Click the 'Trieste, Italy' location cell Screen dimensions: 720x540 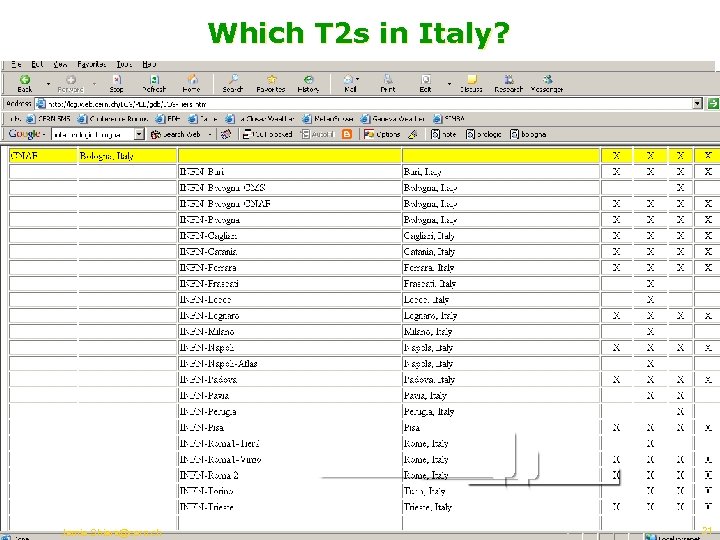click(x=501, y=507)
